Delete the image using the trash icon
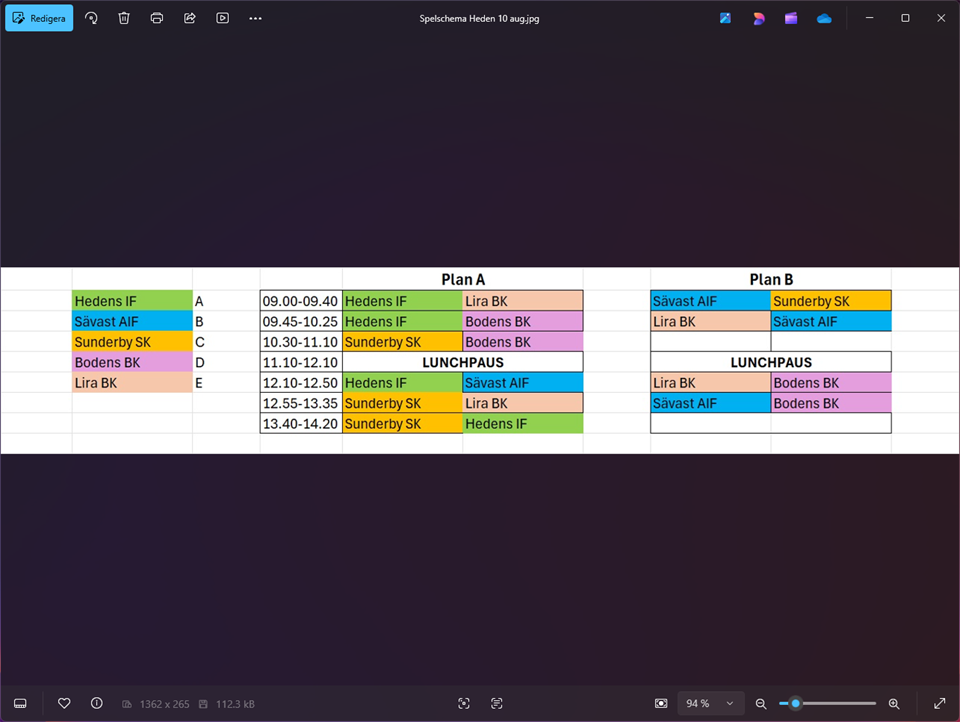Viewport: 960px width, 722px height. click(124, 18)
